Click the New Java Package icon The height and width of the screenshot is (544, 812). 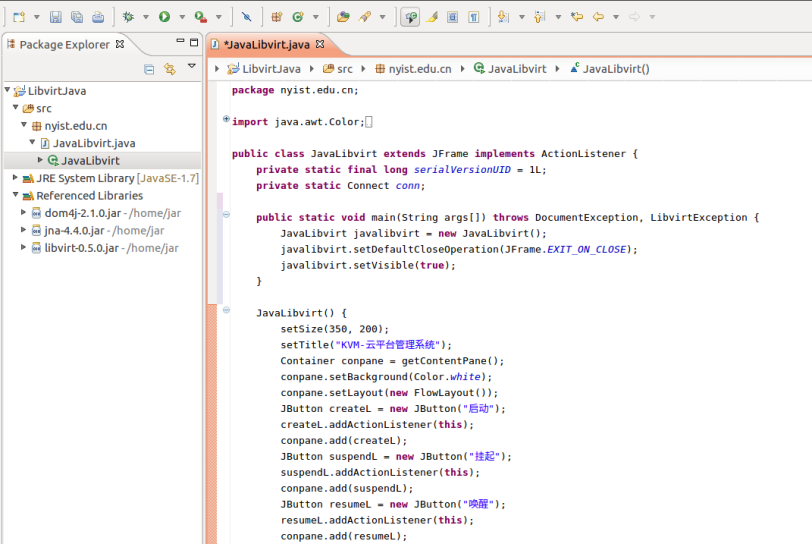click(x=277, y=17)
